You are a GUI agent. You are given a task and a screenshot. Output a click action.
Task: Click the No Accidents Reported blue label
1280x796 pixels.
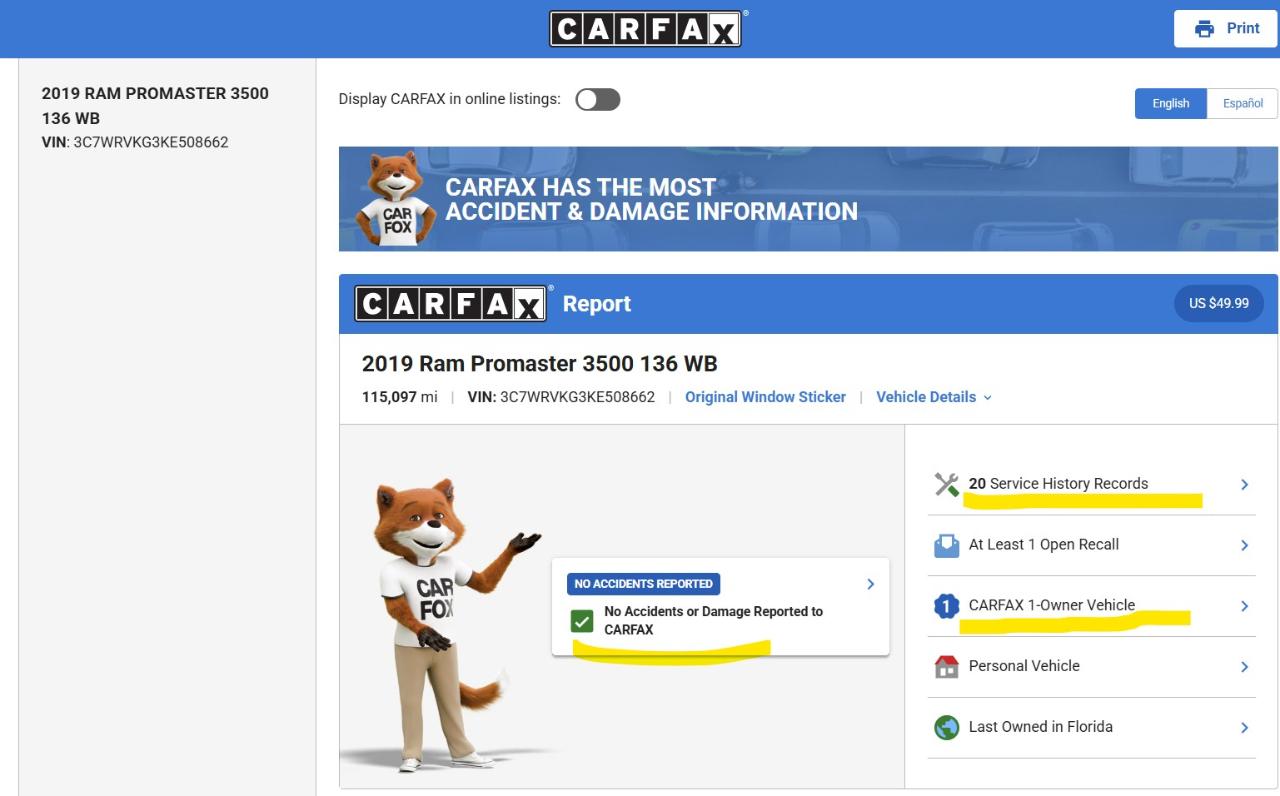644,584
